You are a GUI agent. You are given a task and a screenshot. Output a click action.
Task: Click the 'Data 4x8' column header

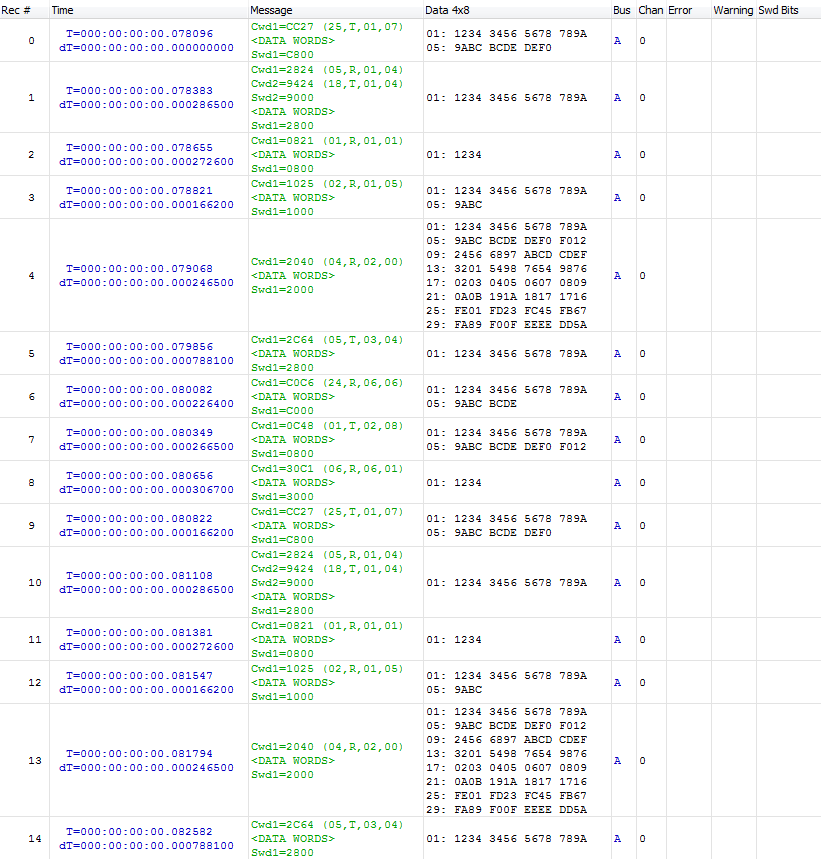[516, 10]
